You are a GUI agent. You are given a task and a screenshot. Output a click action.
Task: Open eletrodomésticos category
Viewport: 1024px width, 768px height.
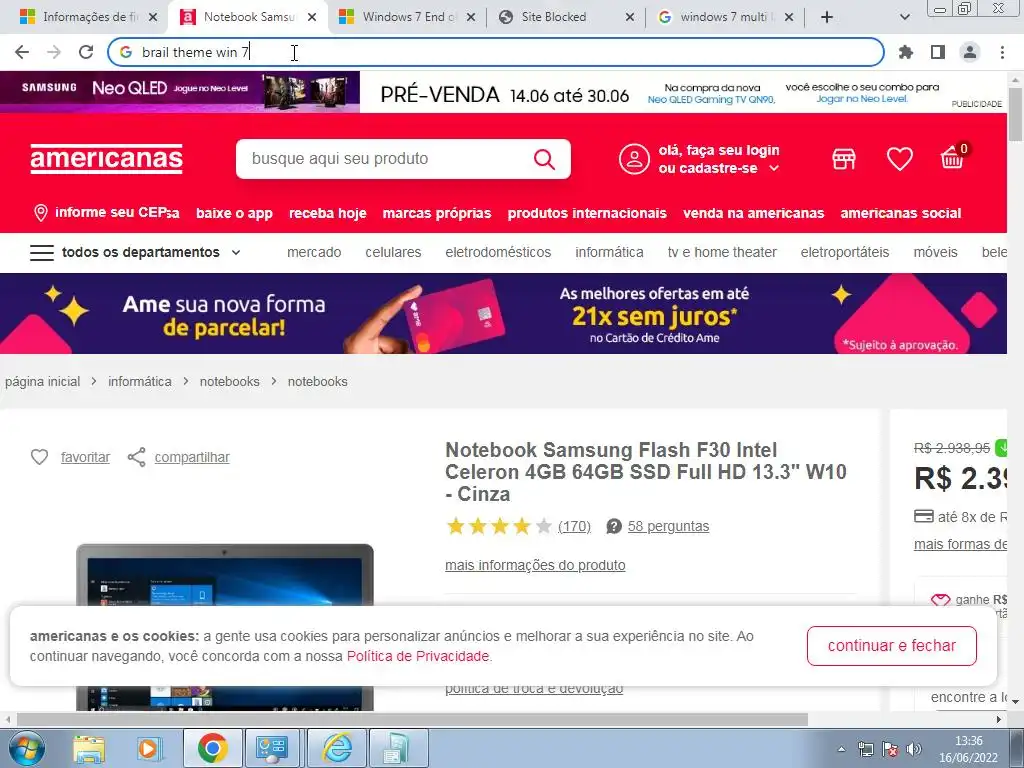(x=498, y=252)
